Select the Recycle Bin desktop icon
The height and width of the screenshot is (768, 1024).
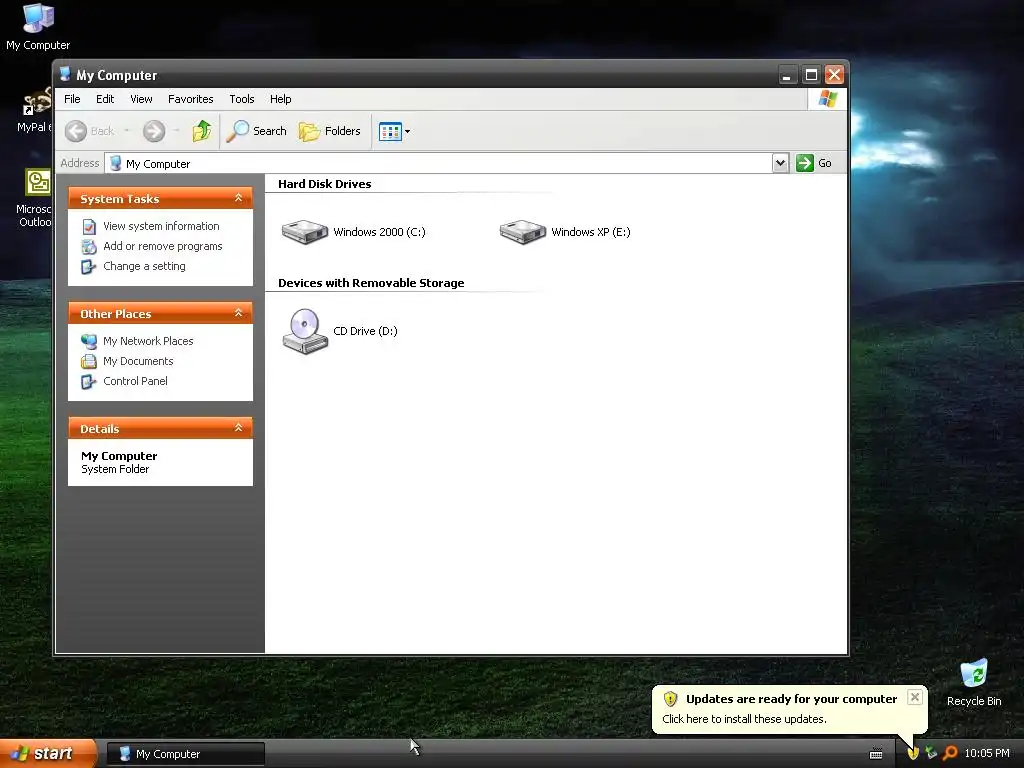(x=974, y=683)
